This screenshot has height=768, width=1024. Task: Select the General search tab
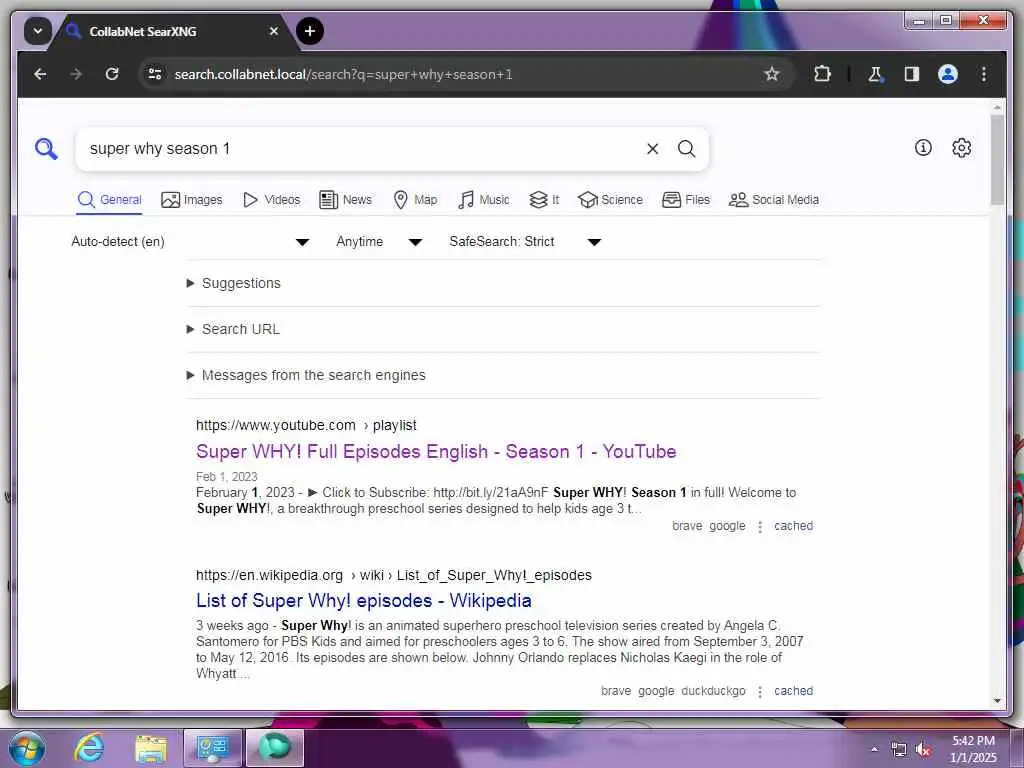click(x=109, y=200)
